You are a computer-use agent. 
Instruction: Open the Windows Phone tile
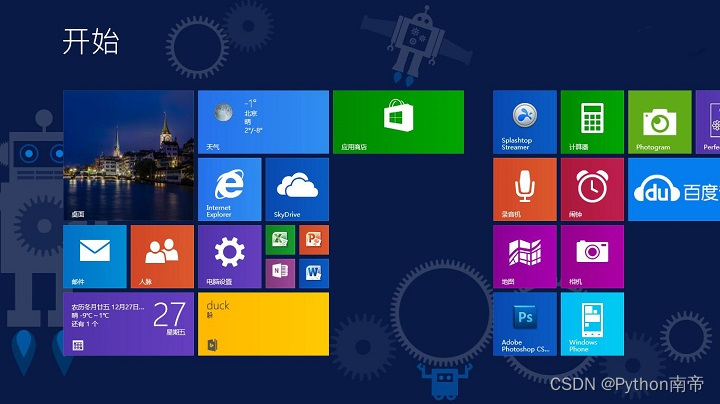(x=592, y=324)
